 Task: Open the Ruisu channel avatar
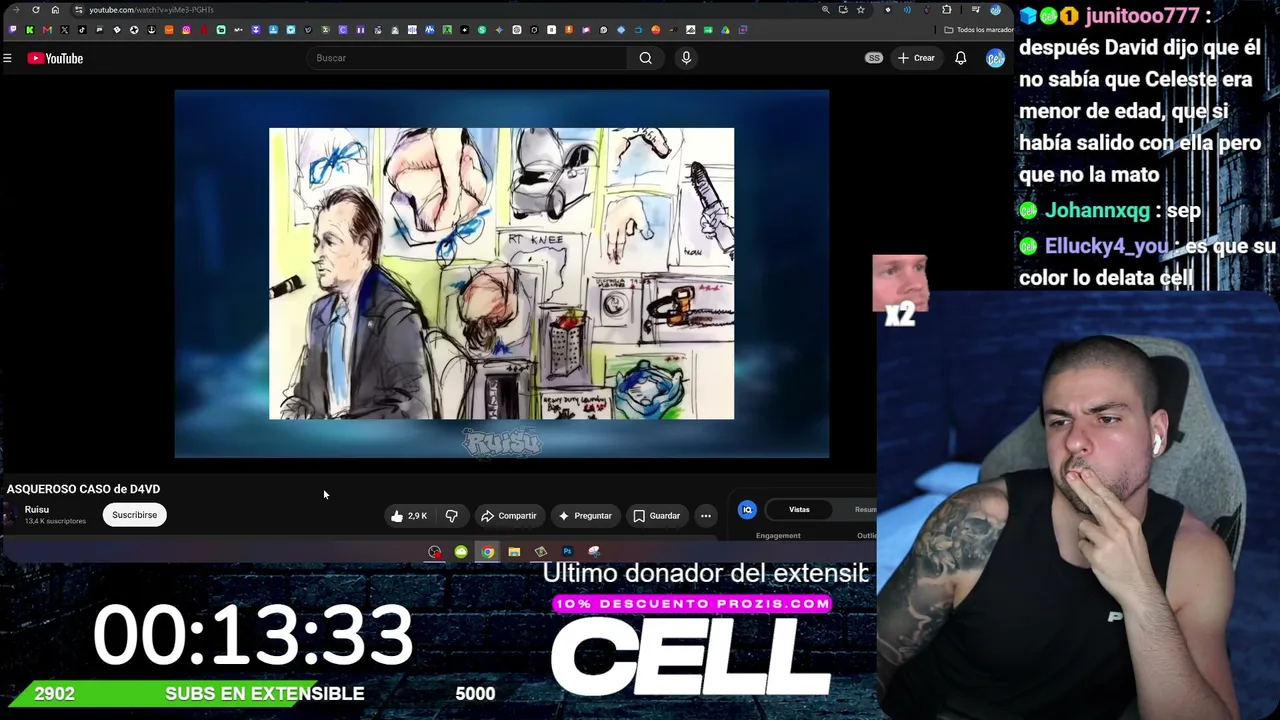coord(11,515)
